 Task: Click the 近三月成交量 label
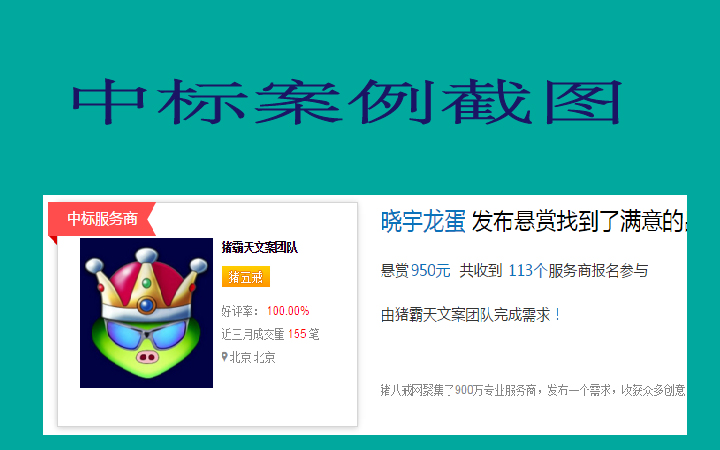point(253,334)
